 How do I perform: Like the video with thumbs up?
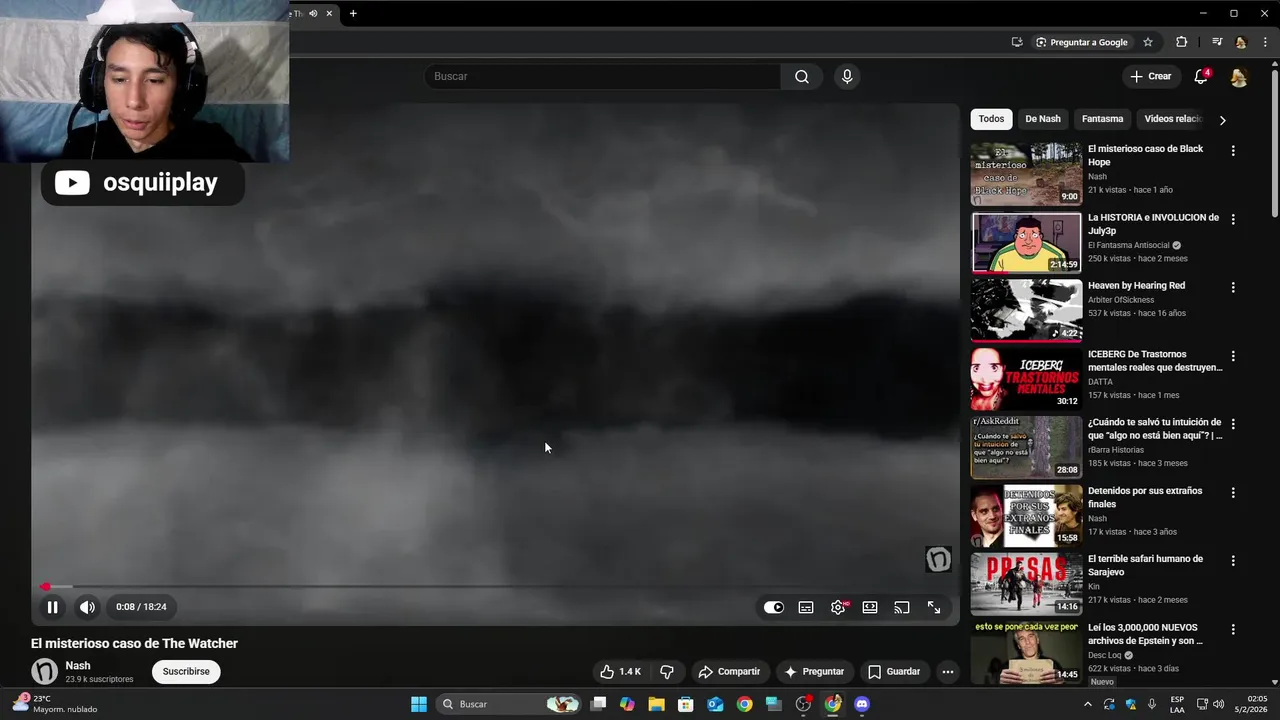620,672
